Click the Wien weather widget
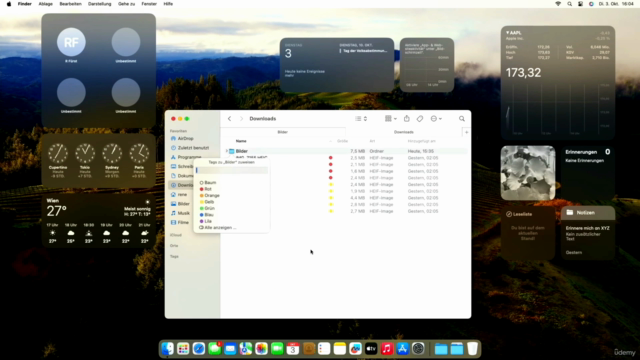 point(98,221)
